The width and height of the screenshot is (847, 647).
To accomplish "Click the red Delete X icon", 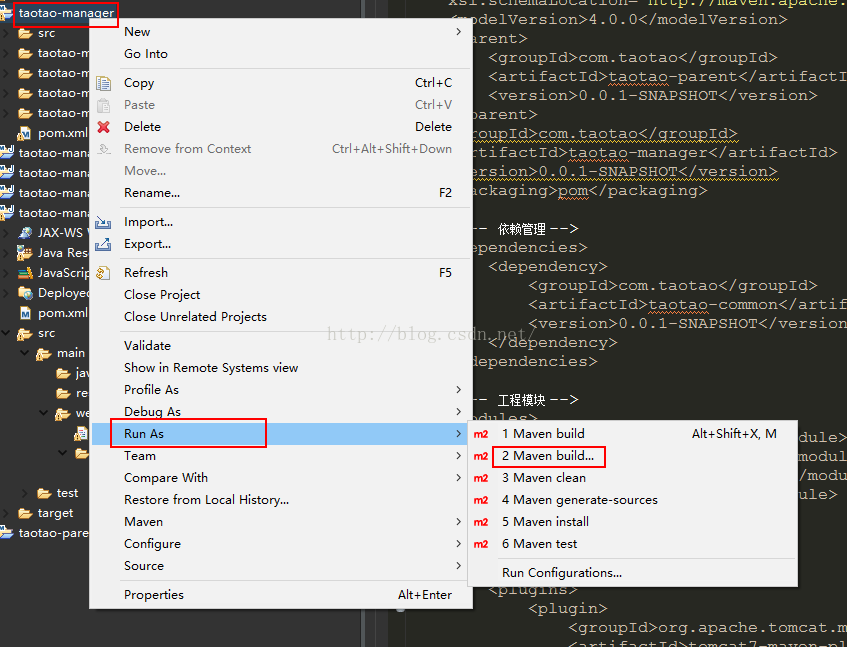I will (103, 127).
